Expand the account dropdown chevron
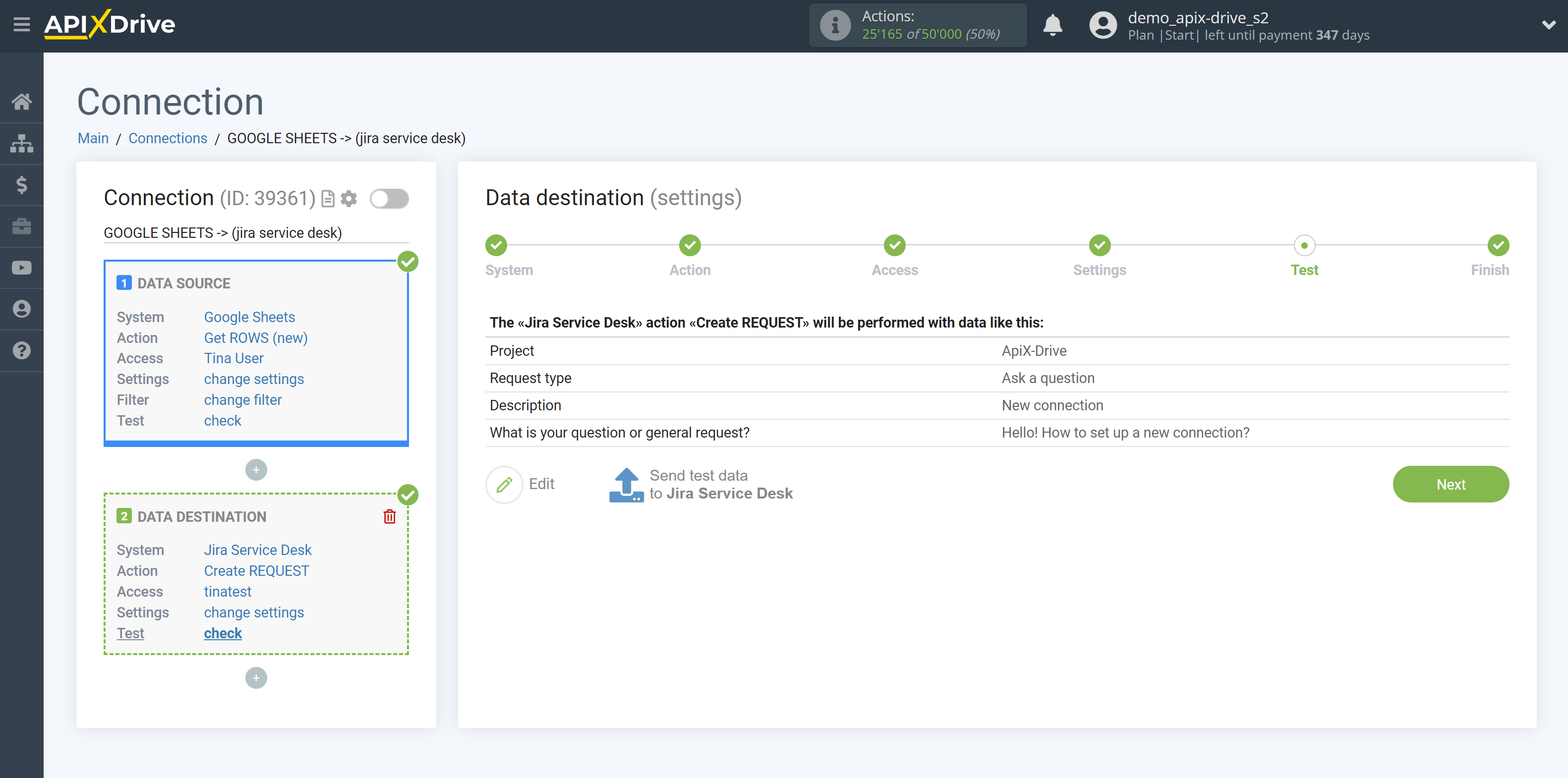Viewport: 1568px width, 778px height. tap(1548, 25)
